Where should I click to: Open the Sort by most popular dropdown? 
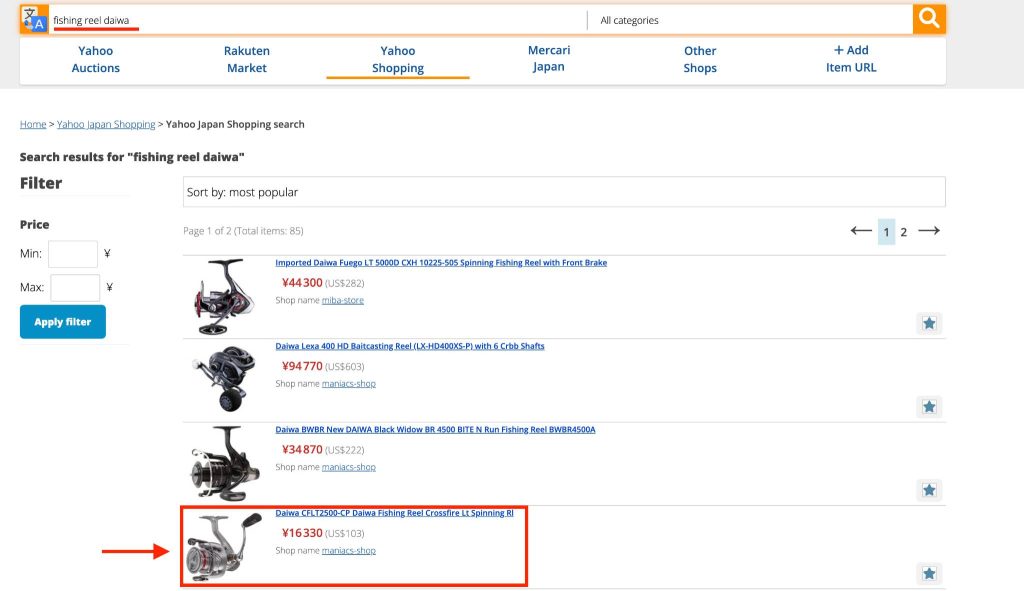click(565, 192)
